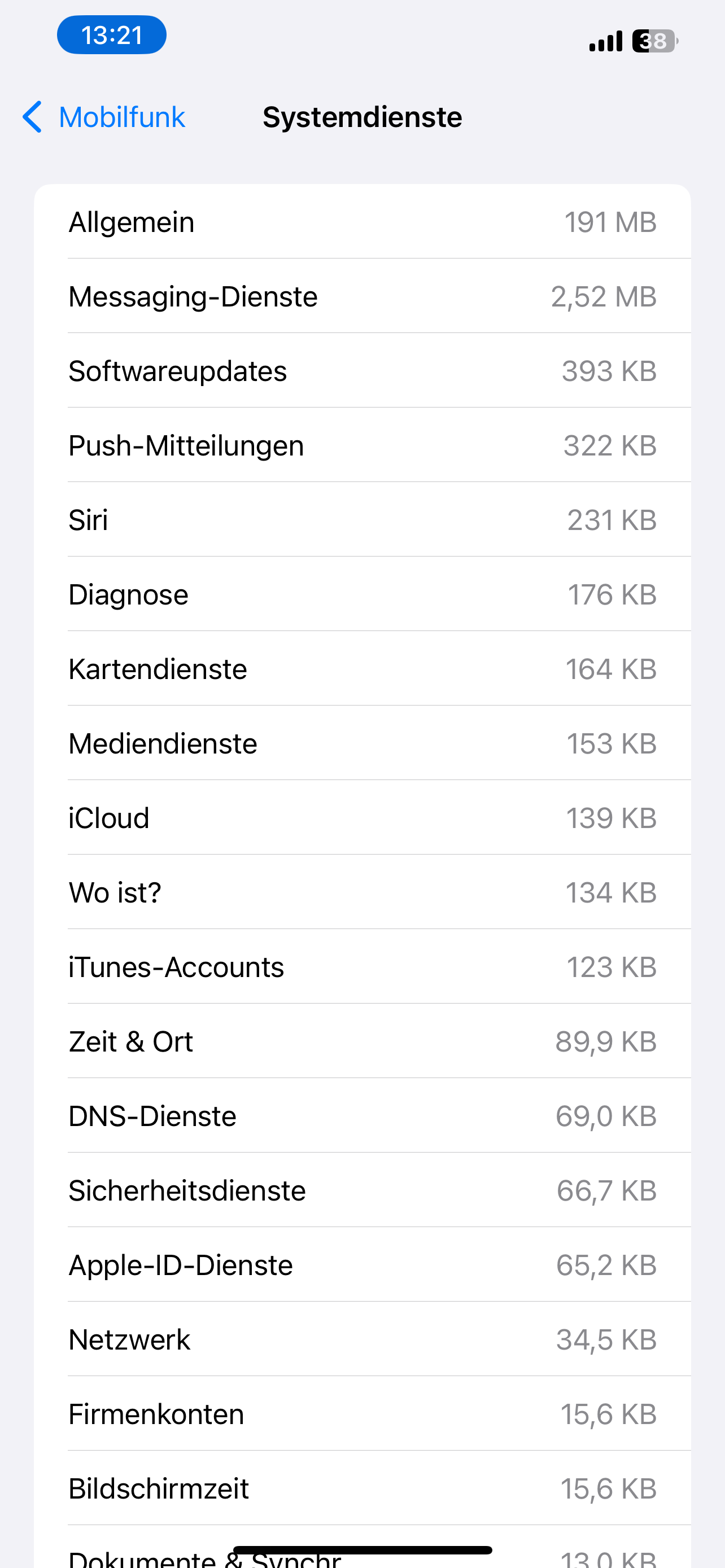The height and width of the screenshot is (1568, 725).
Task: Tap the Mediendienste entry
Action: pyautogui.click(x=362, y=743)
